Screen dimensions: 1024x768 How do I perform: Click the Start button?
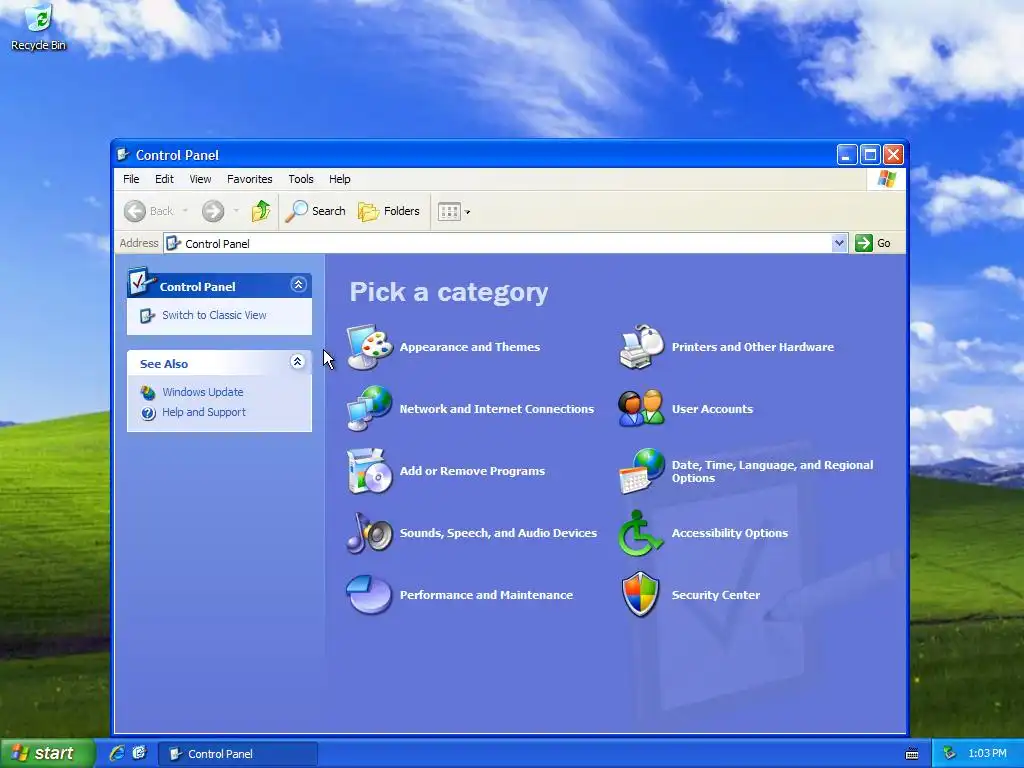pos(46,753)
